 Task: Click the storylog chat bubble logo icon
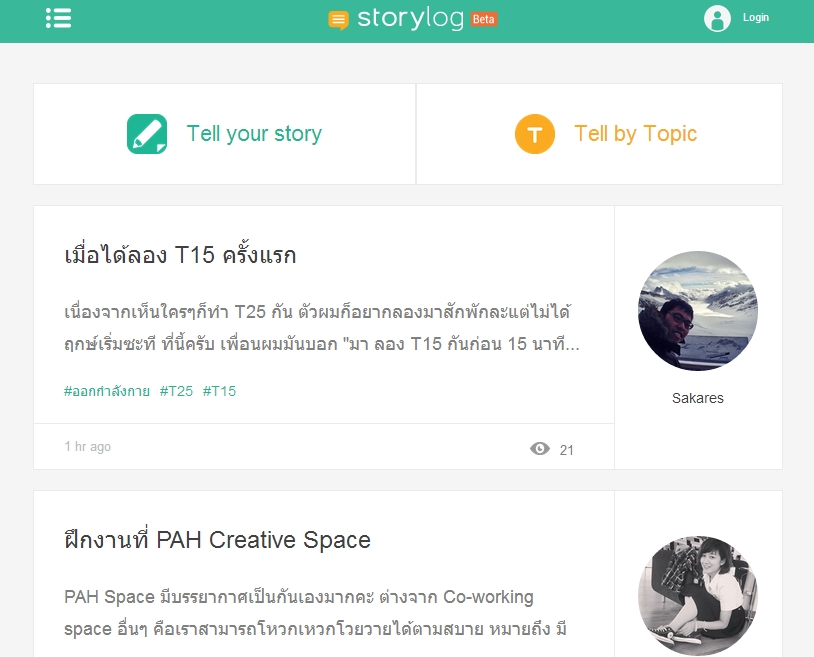tap(338, 20)
